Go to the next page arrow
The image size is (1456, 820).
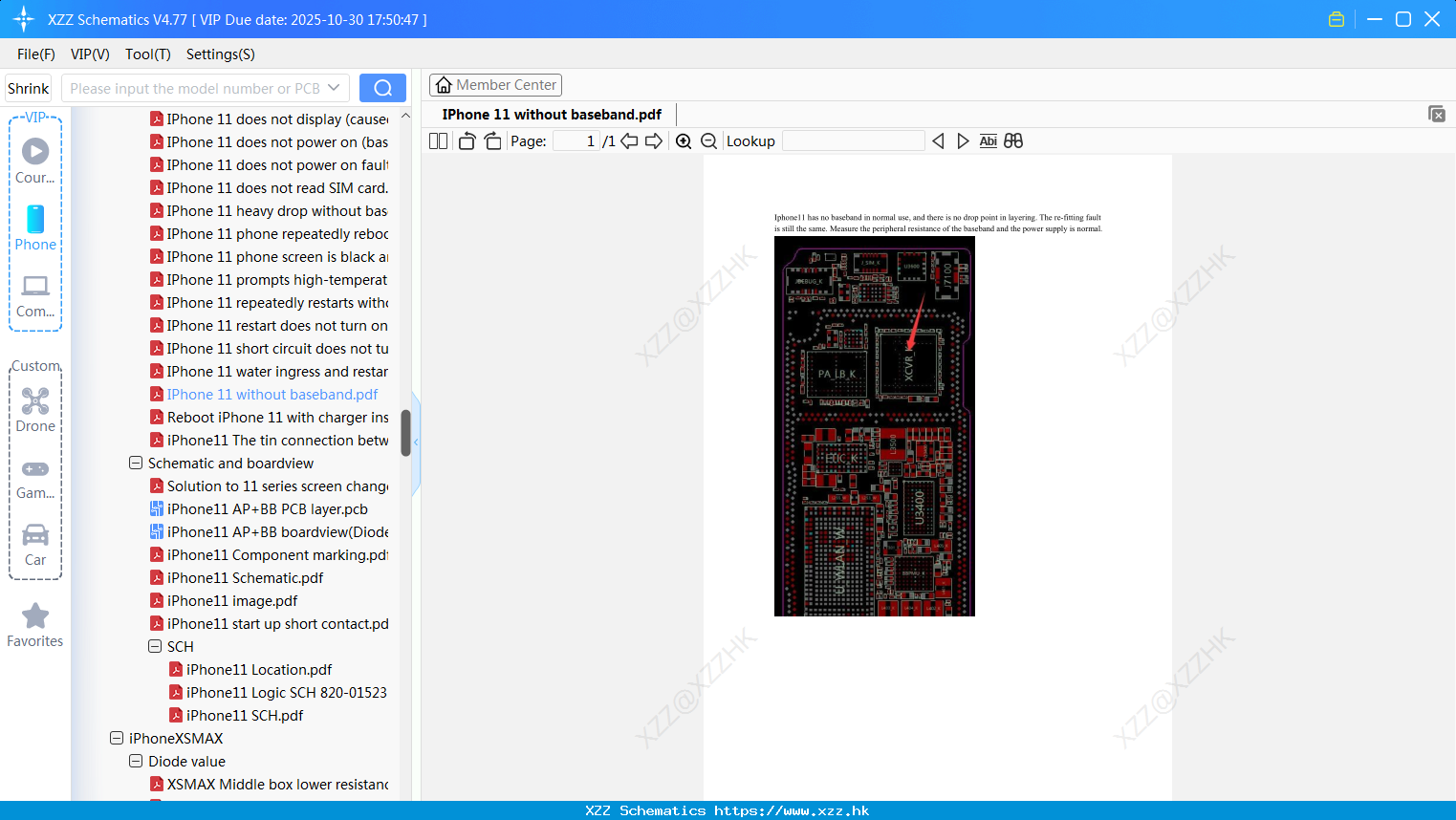[x=654, y=141]
